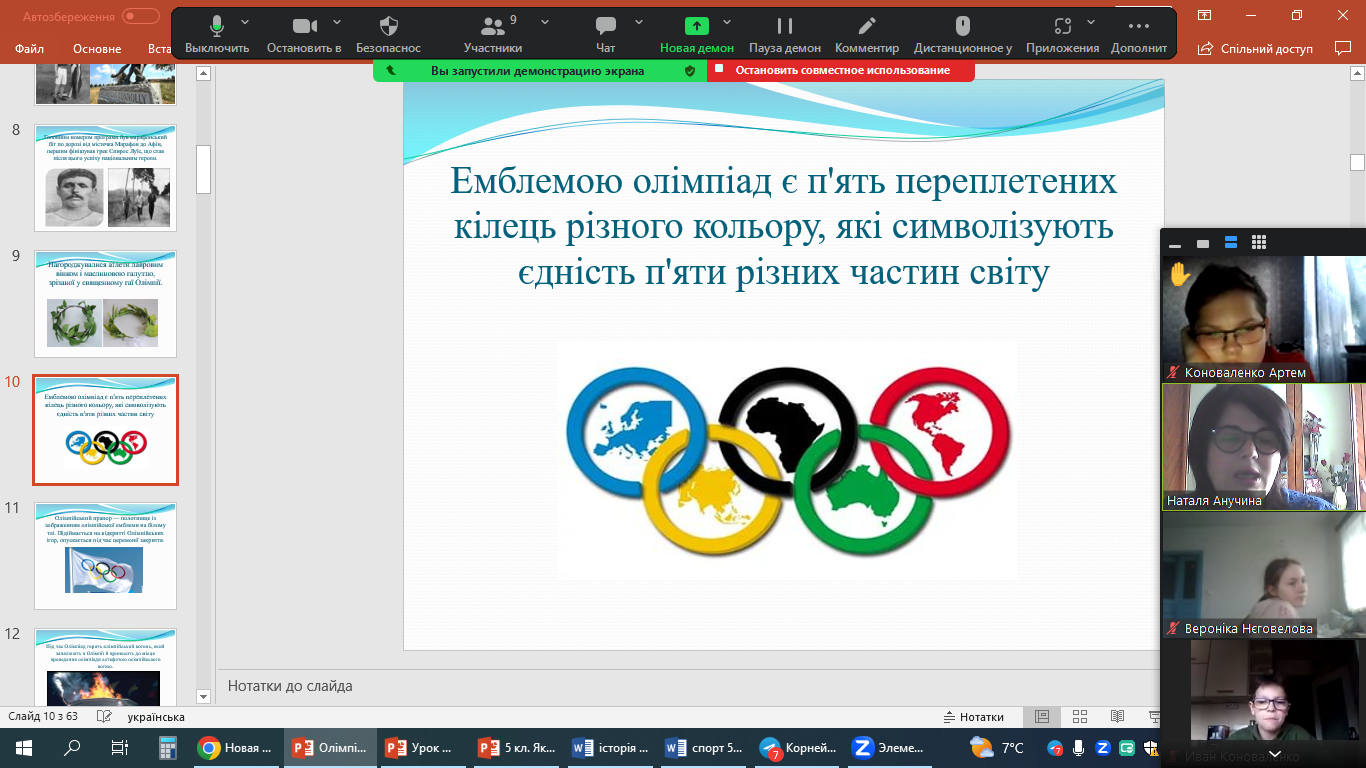Image resolution: width=1366 pixels, height=768 pixels.
Task: Select slide 11 Olympic flag thumbnail
Action: (x=106, y=556)
